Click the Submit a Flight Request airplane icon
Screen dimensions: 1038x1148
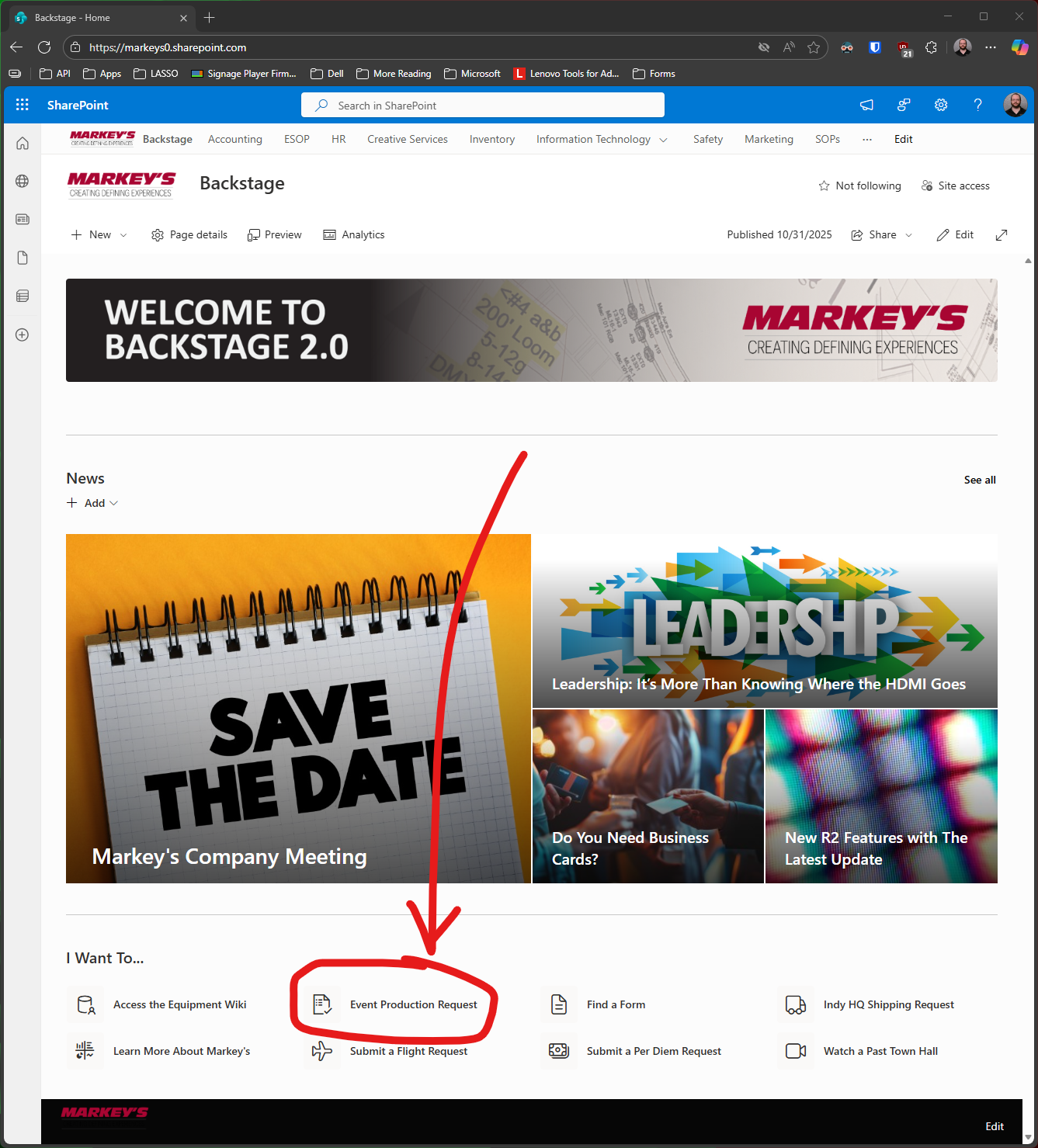pos(322,1051)
